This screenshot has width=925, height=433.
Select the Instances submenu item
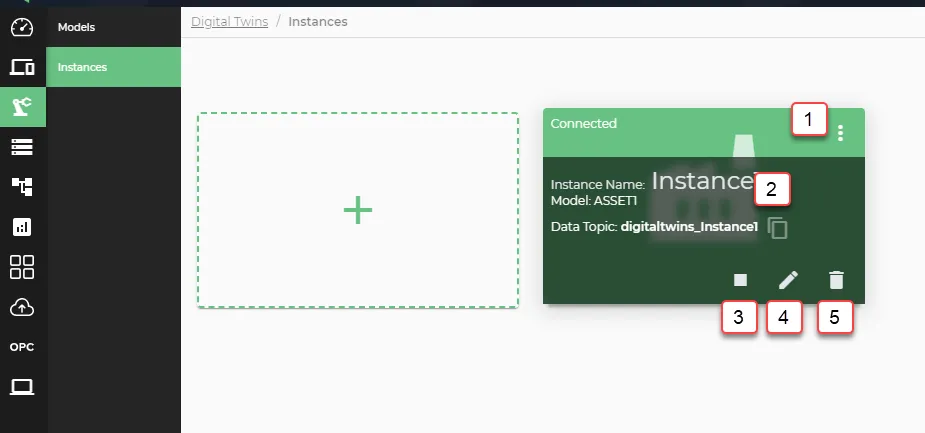coord(113,67)
